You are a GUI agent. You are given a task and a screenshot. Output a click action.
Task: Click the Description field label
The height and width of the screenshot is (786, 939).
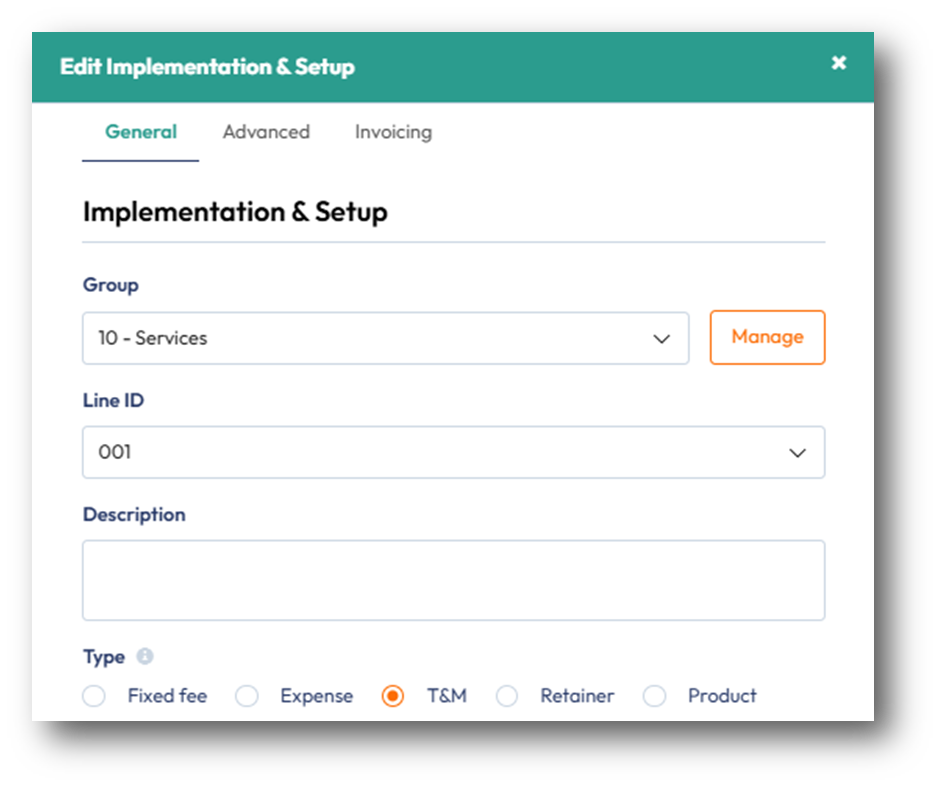(134, 515)
